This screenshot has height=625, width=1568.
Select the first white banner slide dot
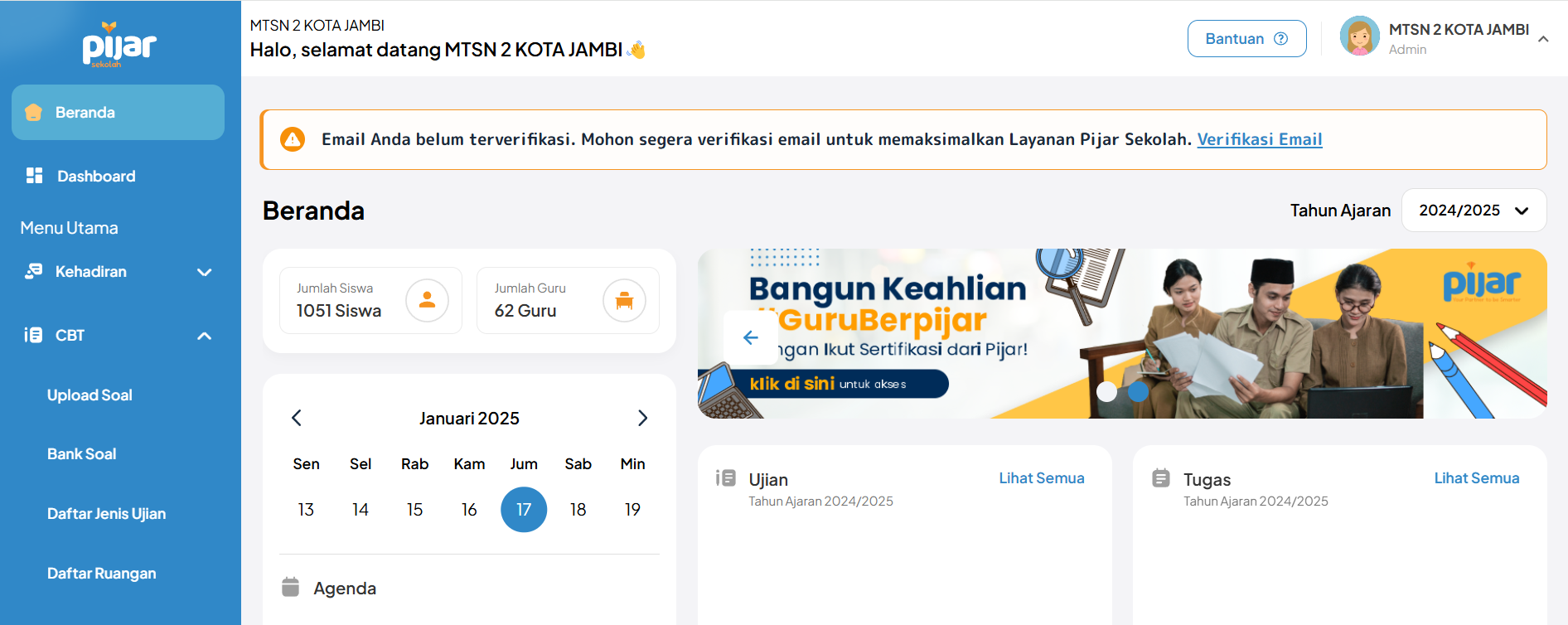point(1107,391)
